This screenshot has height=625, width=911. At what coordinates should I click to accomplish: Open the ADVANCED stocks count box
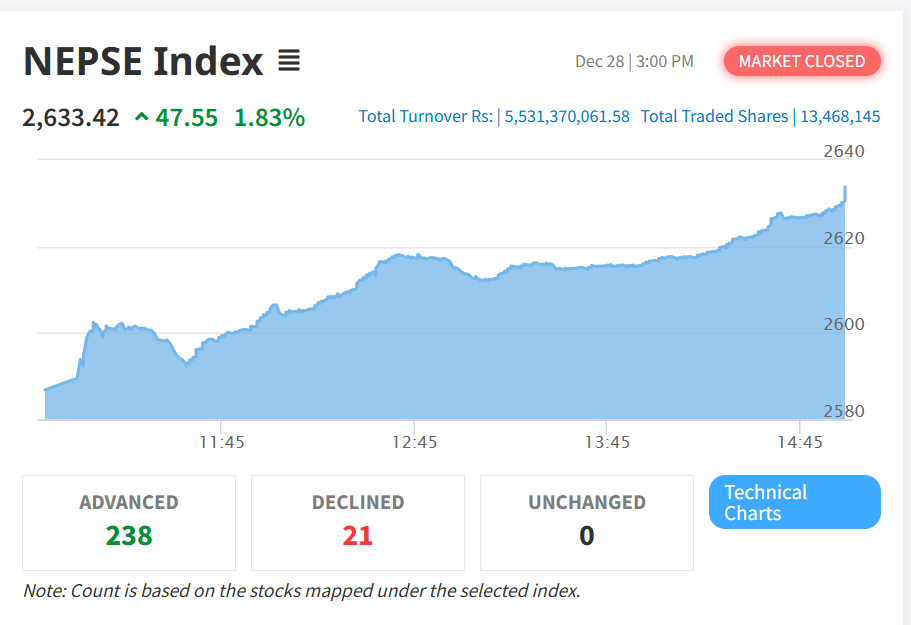pos(129,522)
